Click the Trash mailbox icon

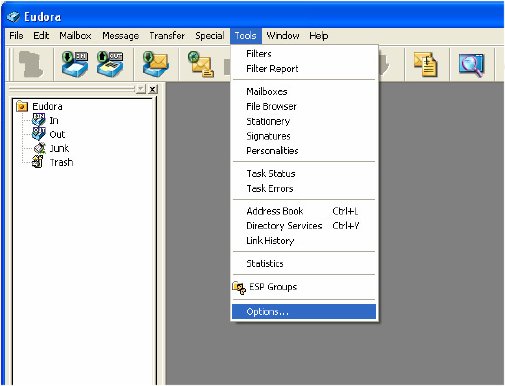pyautogui.click(x=38, y=162)
